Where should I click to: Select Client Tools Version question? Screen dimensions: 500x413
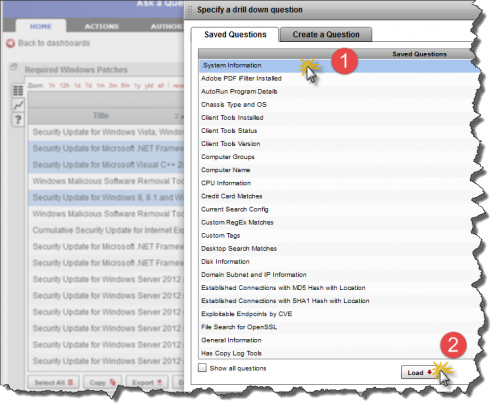(338, 144)
